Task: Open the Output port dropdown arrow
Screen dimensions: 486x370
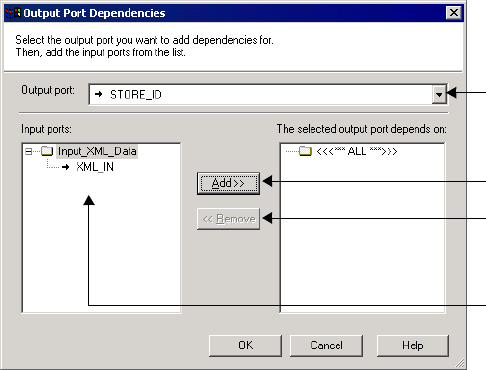Action: 439,95
